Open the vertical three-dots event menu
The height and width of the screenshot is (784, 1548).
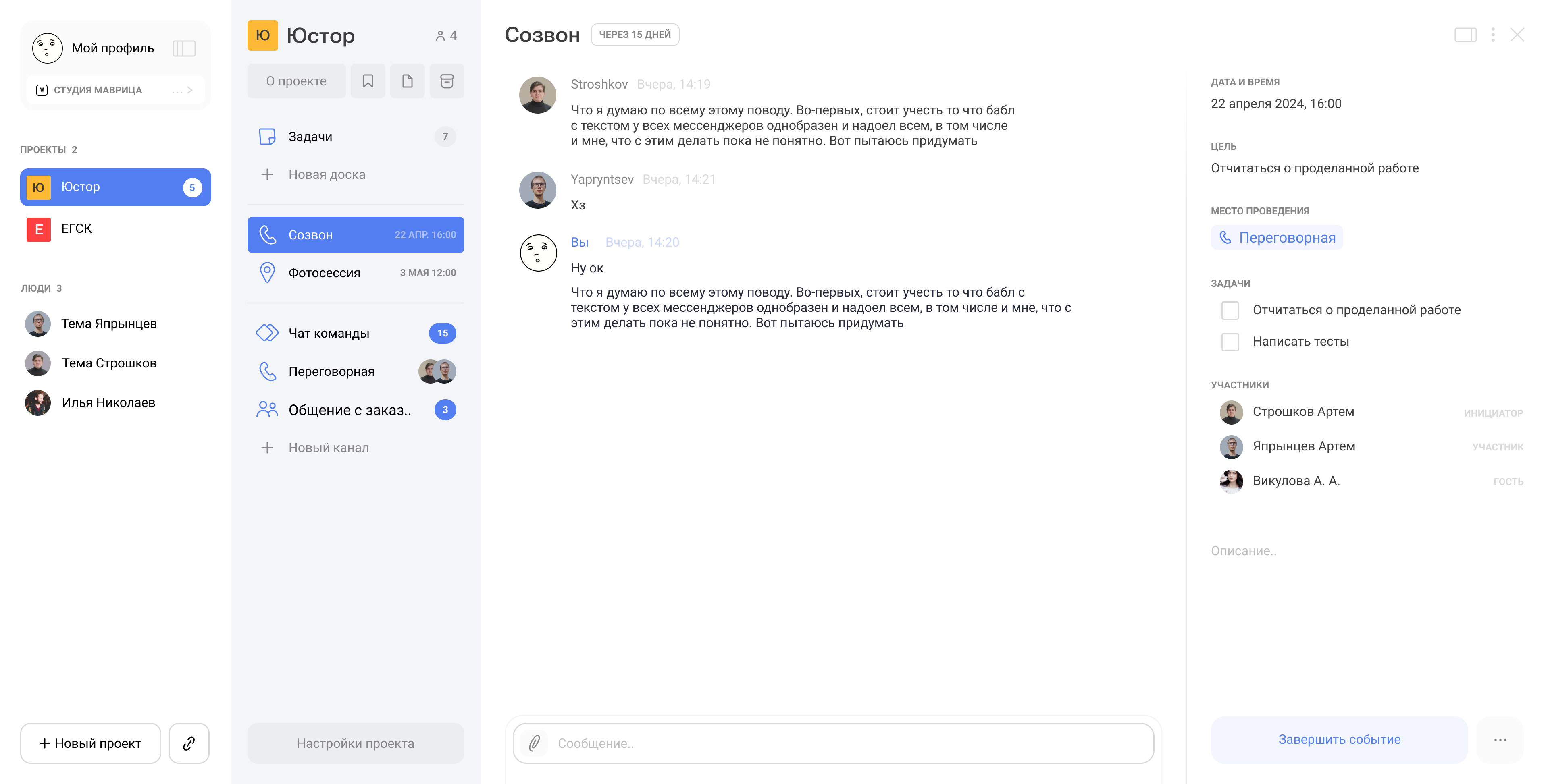point(1493,35)
